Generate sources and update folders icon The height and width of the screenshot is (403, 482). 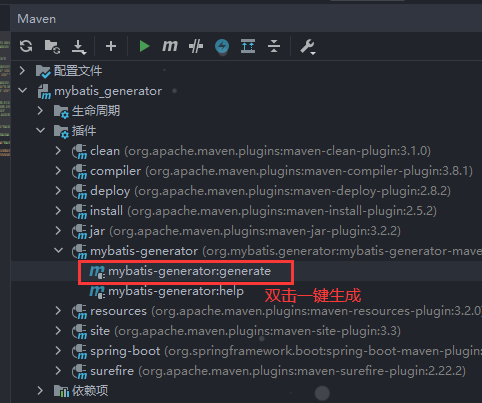point(52,46)
